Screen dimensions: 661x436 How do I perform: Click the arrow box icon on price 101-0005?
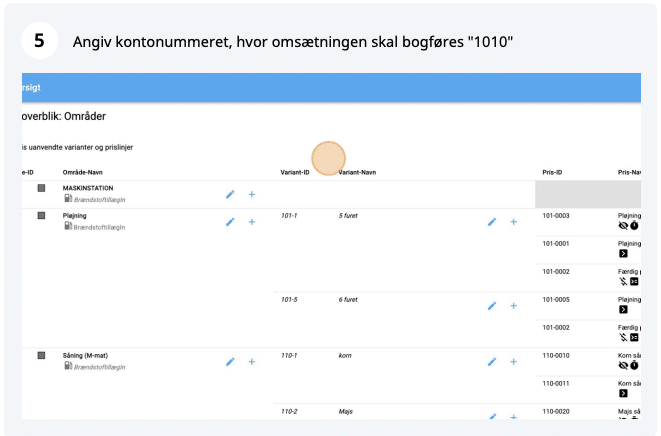(623, 310)
